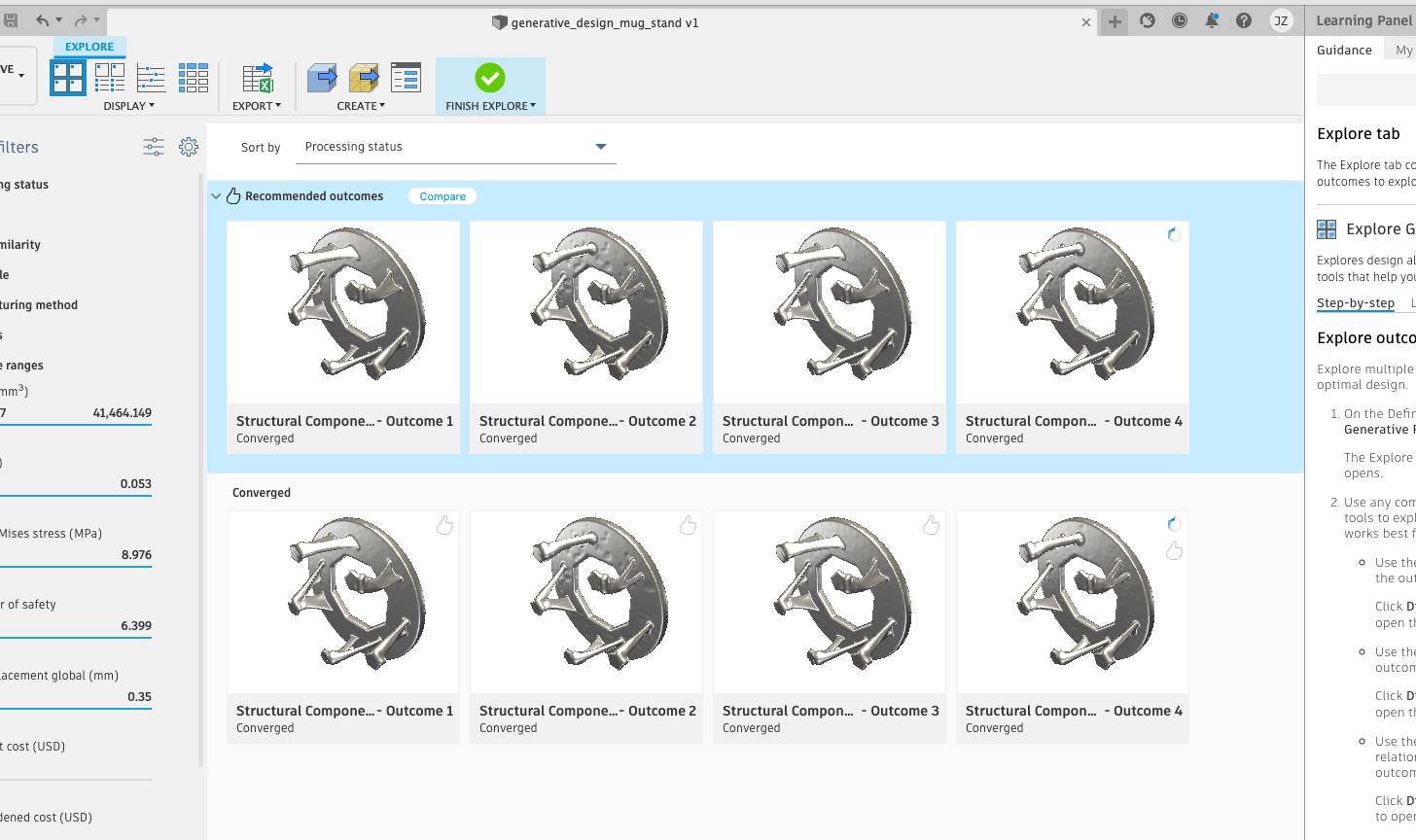
Task: Click the Compare button
Action: click(x=442, y=196)
